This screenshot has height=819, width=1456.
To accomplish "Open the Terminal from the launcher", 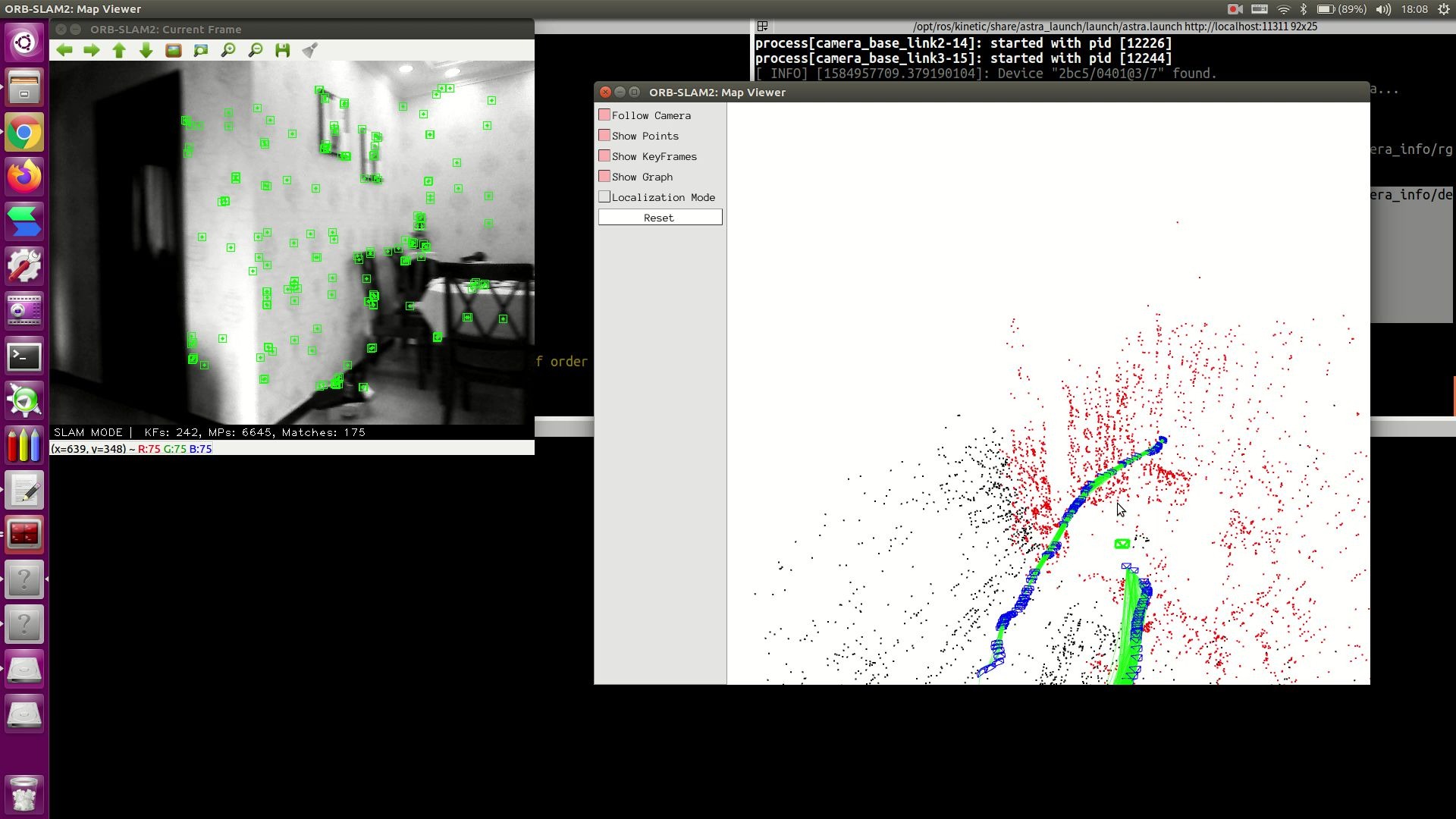I will pyautogui.click(x=24, y=356).
